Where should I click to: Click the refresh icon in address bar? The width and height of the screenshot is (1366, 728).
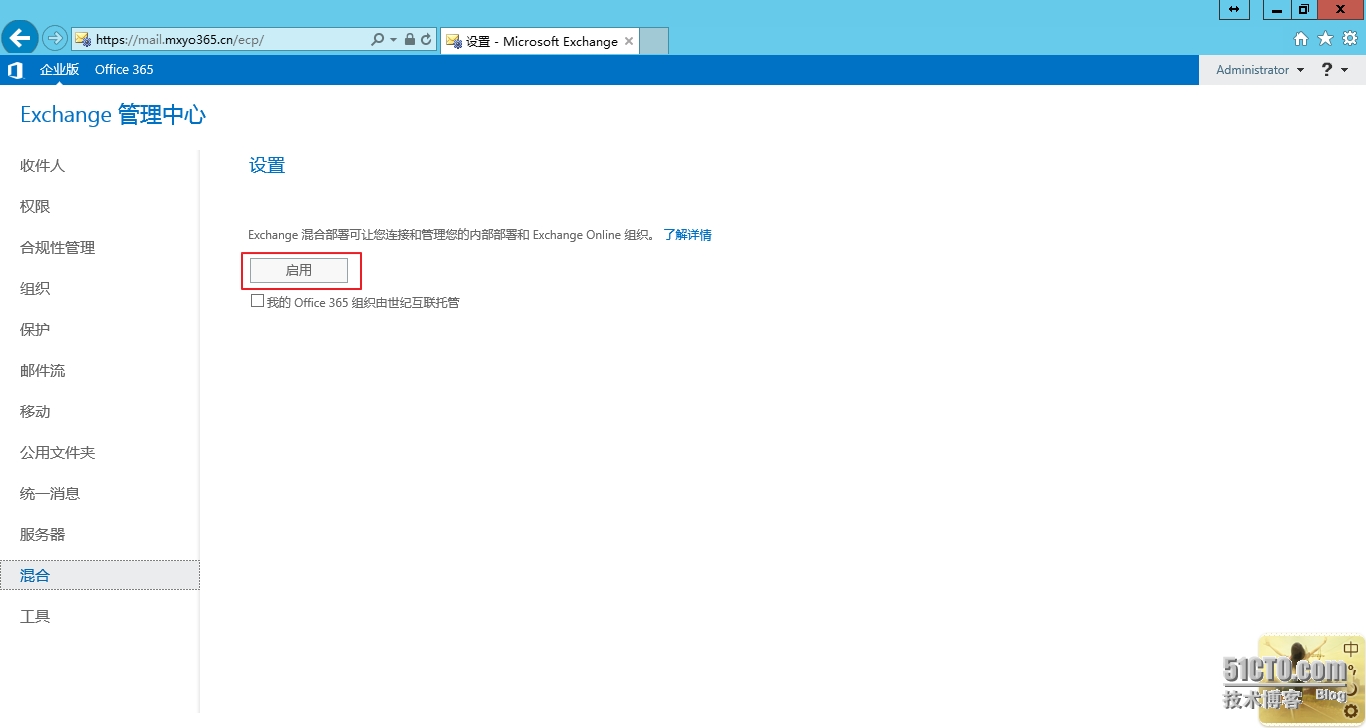[x=426, y=40]
